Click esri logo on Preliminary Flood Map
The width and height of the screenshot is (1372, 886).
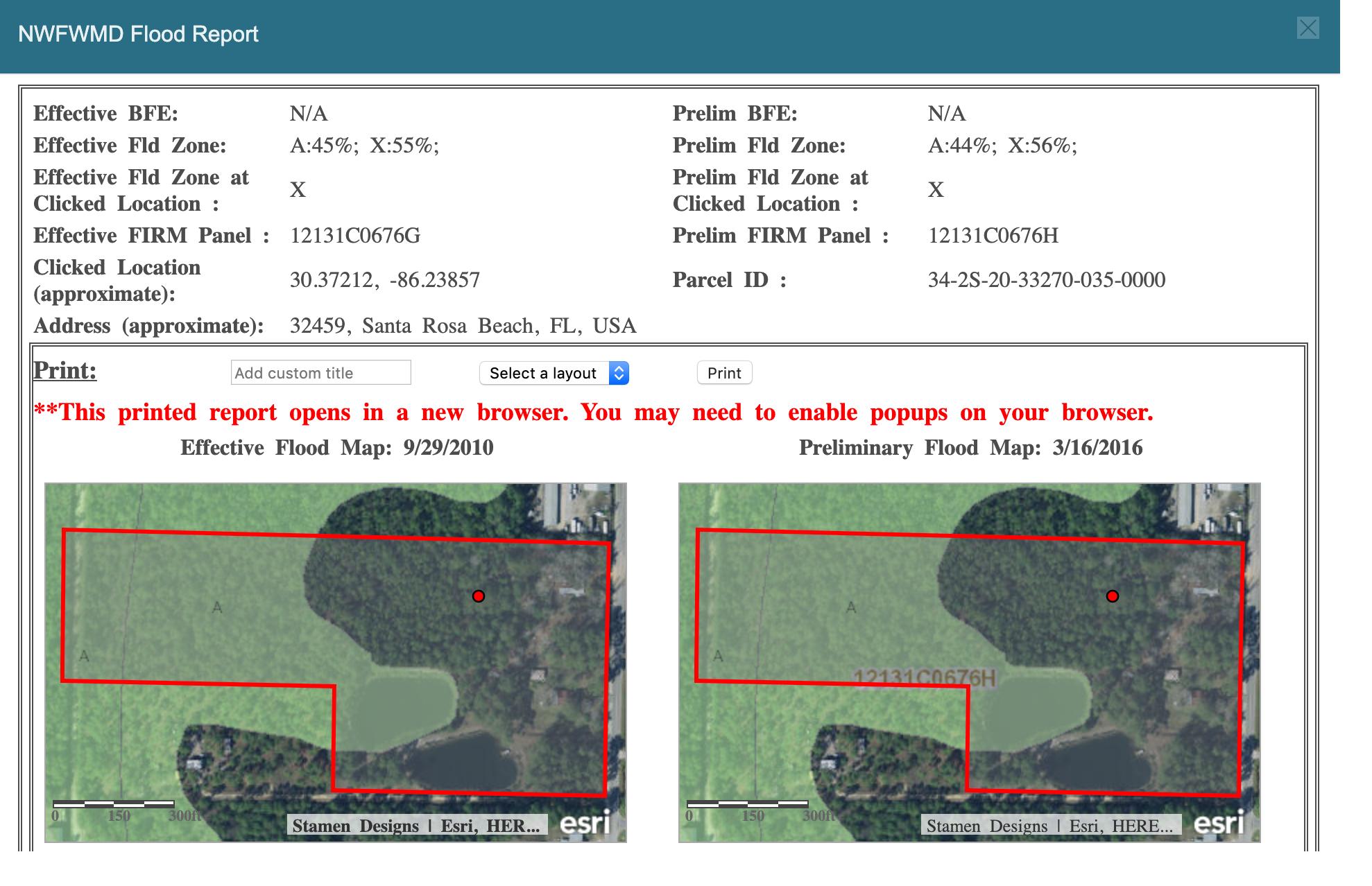coord(1219,823)
